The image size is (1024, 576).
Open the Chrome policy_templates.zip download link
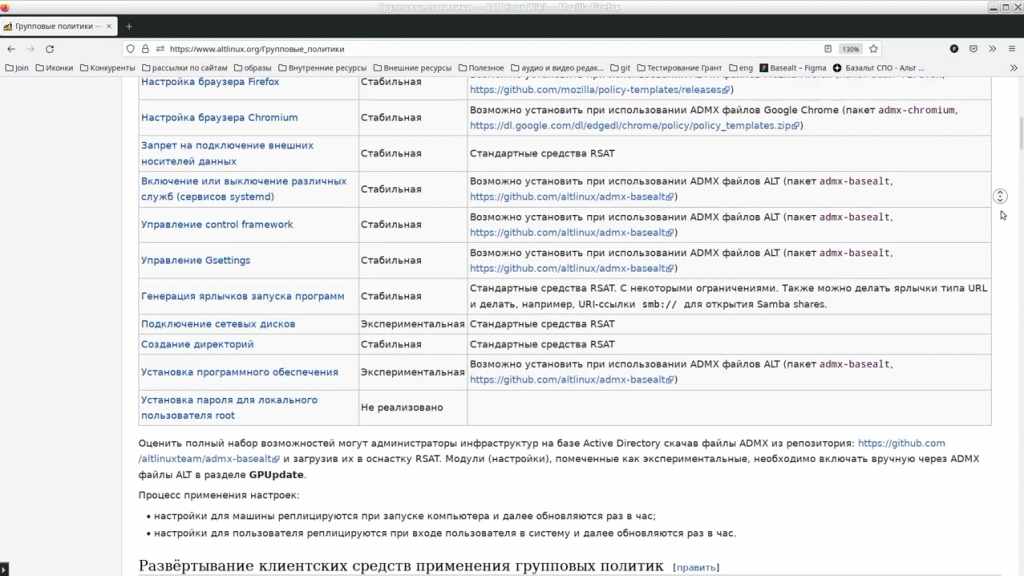[634, 125]
